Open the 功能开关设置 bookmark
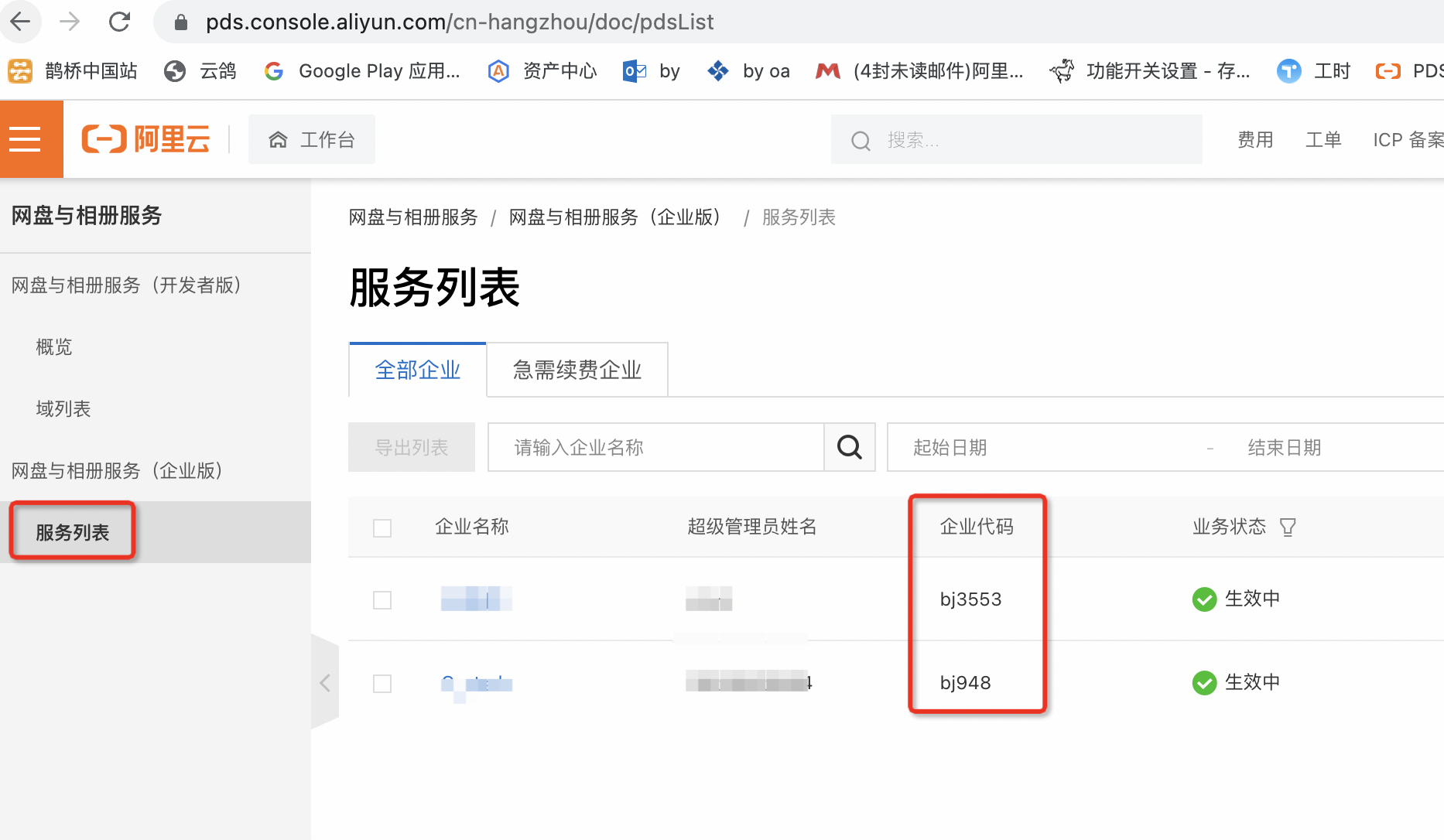The image size is (1444, 840). tap(1150, 71)
